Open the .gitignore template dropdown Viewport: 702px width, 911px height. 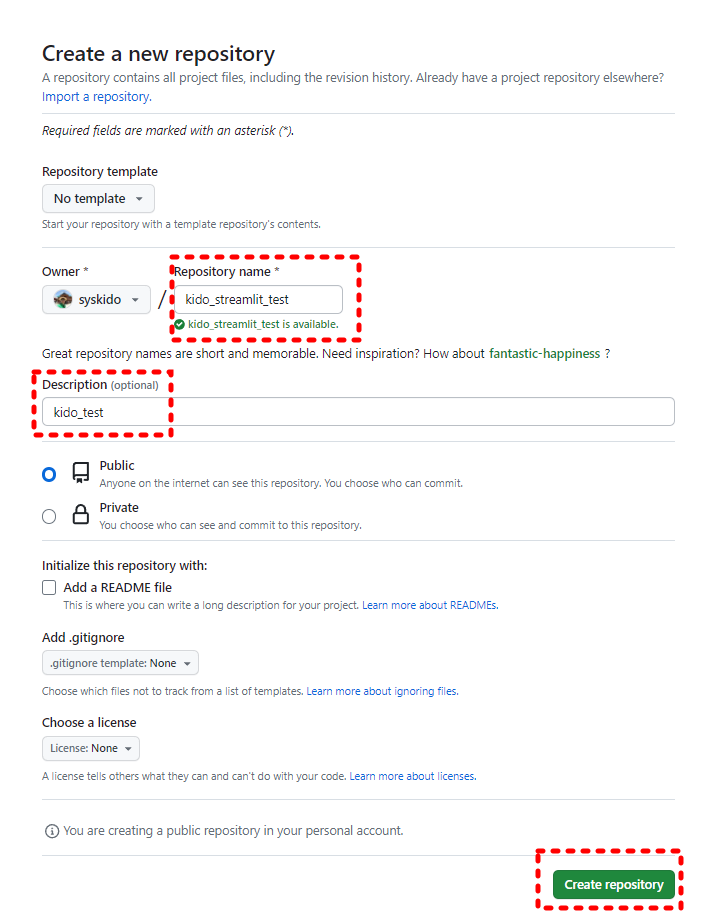120,663
